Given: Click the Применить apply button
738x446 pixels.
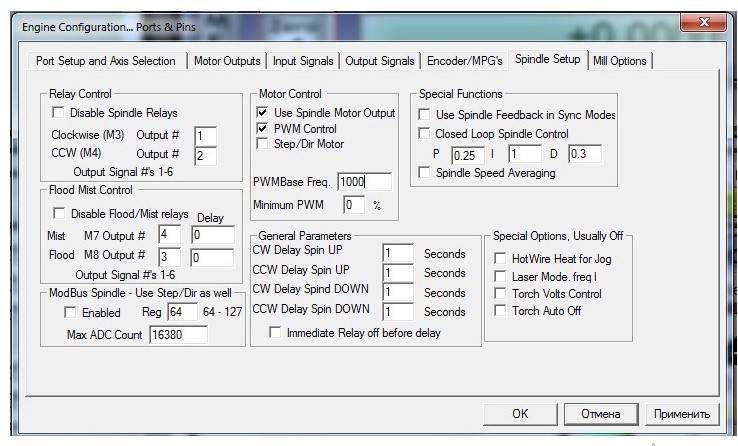Looking at the screenshot, I should tap(682, 414).
